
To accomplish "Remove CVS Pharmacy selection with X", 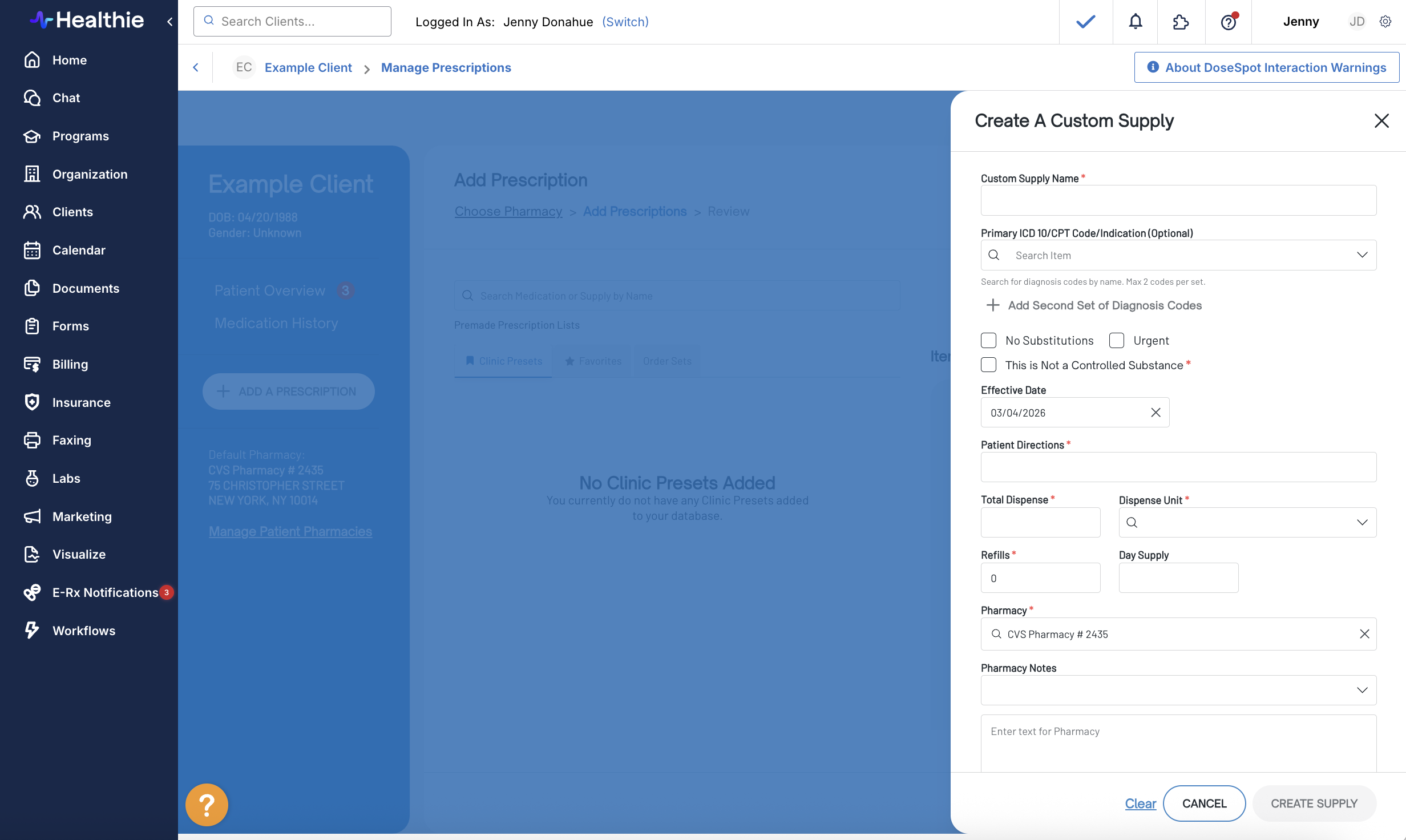I will [x=1364, y=634].
